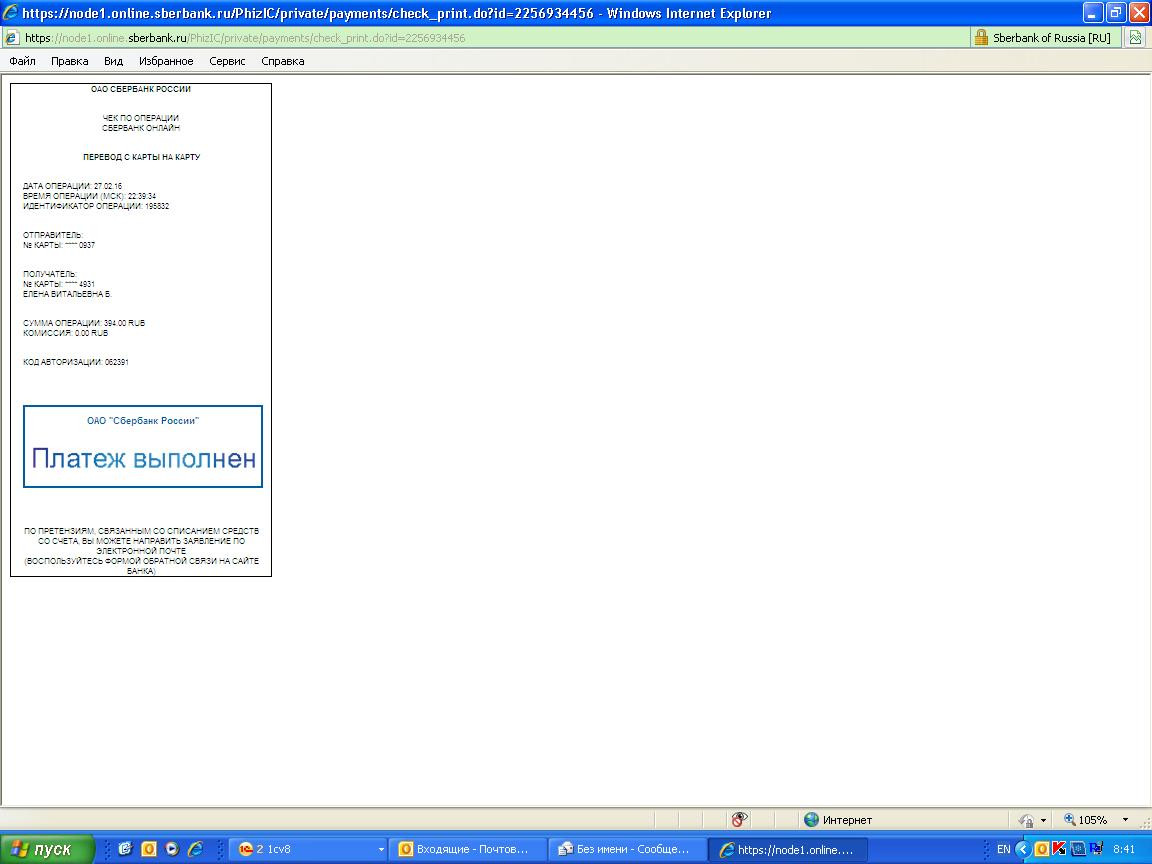Switch to the 1cv8 taskbar group
This screenshot has width=1152, height=864.
tap(309, 849)
